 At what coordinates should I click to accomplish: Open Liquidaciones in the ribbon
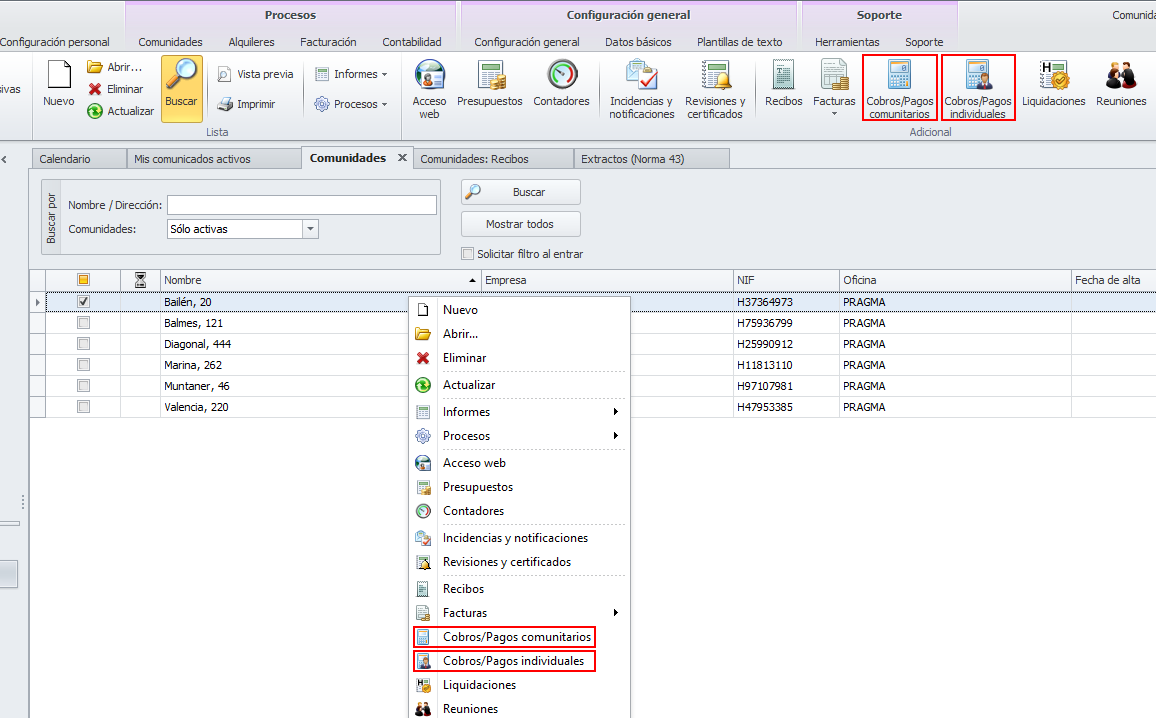click(1053, 76)
